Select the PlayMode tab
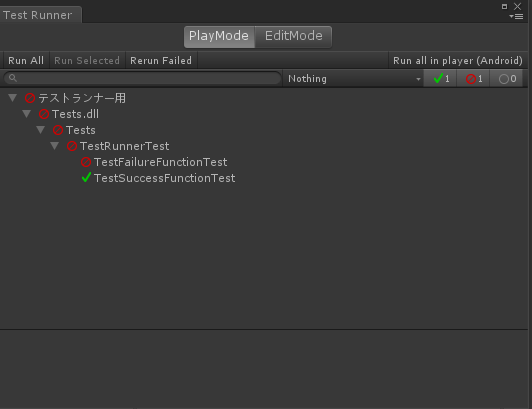The height and width of the screenshot is (409, 532). click(x=219, y=36)
